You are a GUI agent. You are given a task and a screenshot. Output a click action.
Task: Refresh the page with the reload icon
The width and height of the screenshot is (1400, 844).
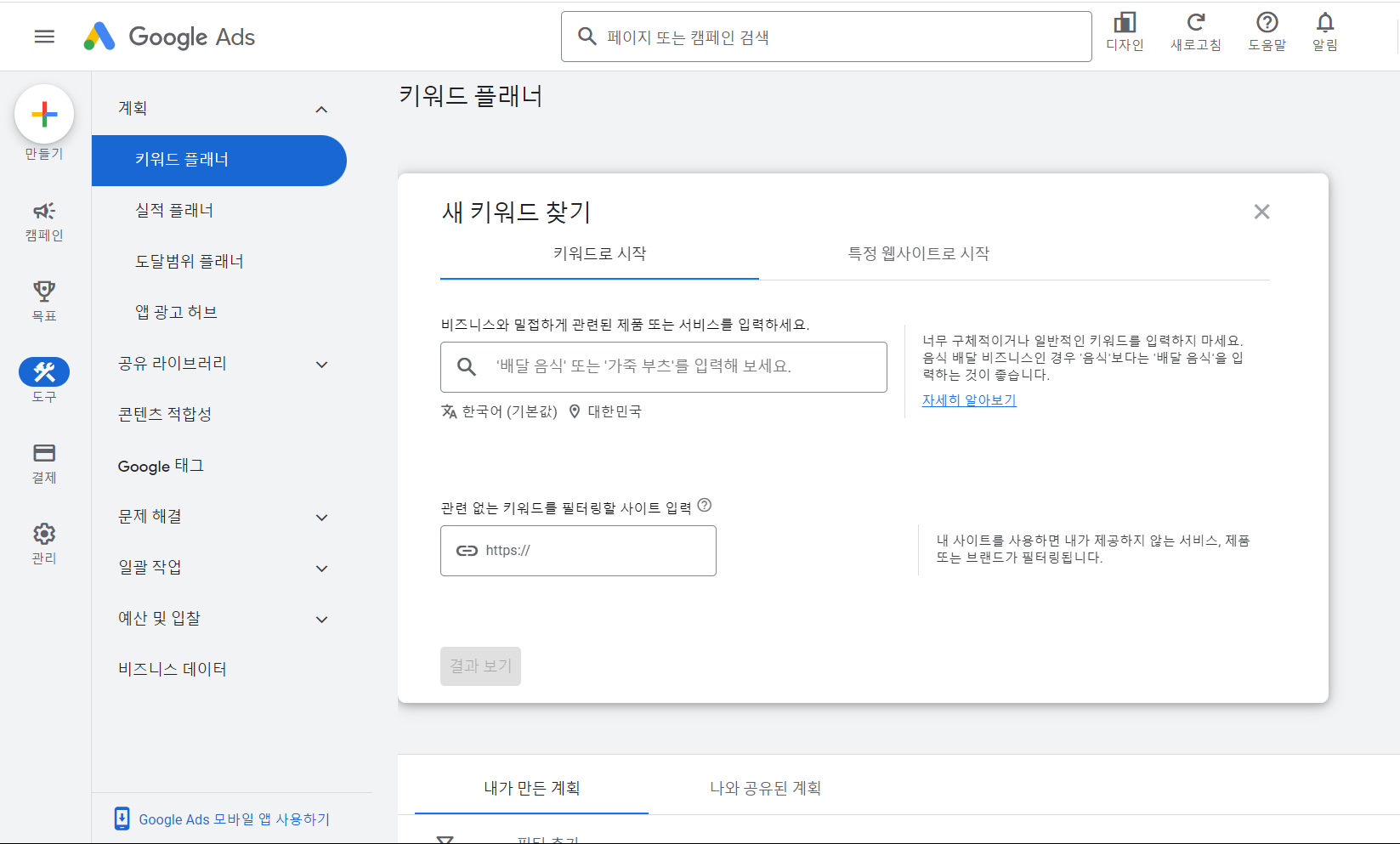[1196, 25]
